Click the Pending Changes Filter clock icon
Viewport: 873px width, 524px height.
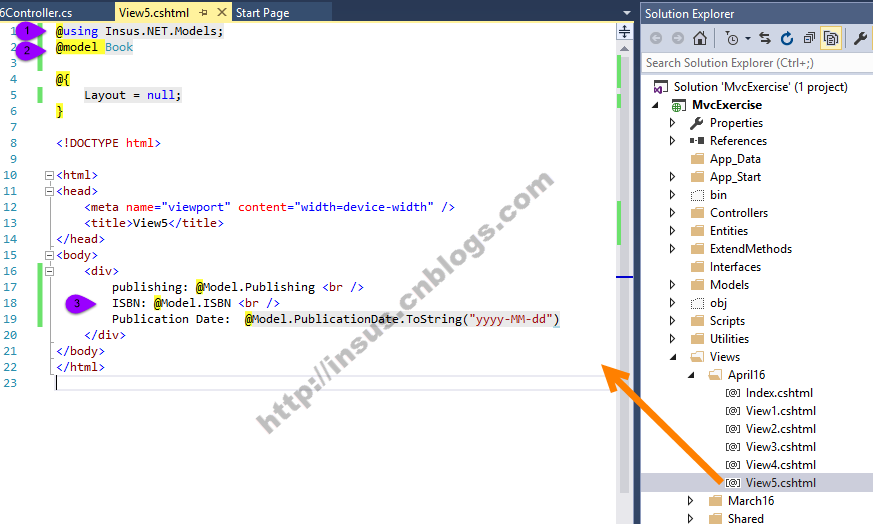click(732, 38)
